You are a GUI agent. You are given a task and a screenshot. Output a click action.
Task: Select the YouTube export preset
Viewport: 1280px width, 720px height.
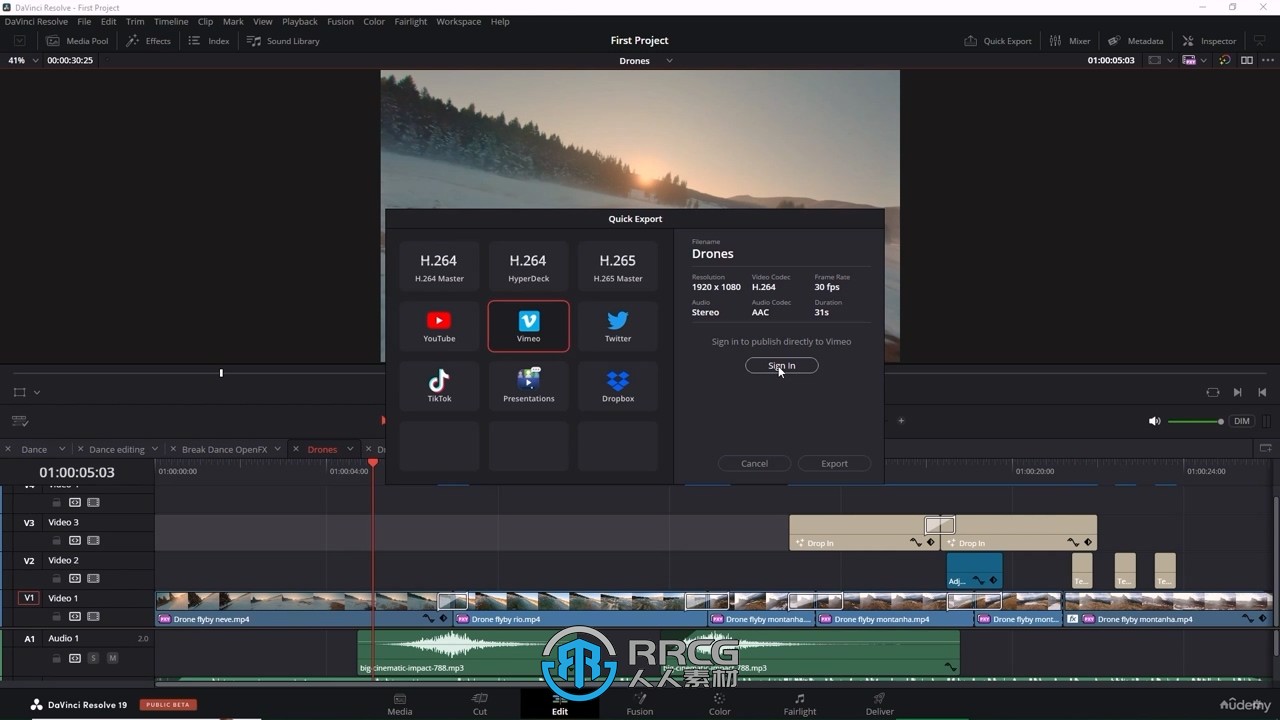(x=439, y=326)
